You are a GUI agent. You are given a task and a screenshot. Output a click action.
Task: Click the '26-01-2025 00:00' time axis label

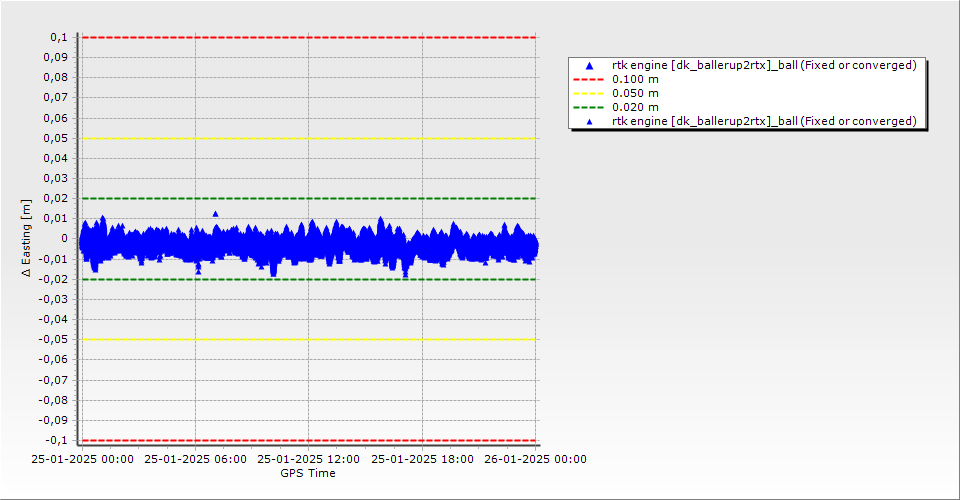click(x=536, y=459)
